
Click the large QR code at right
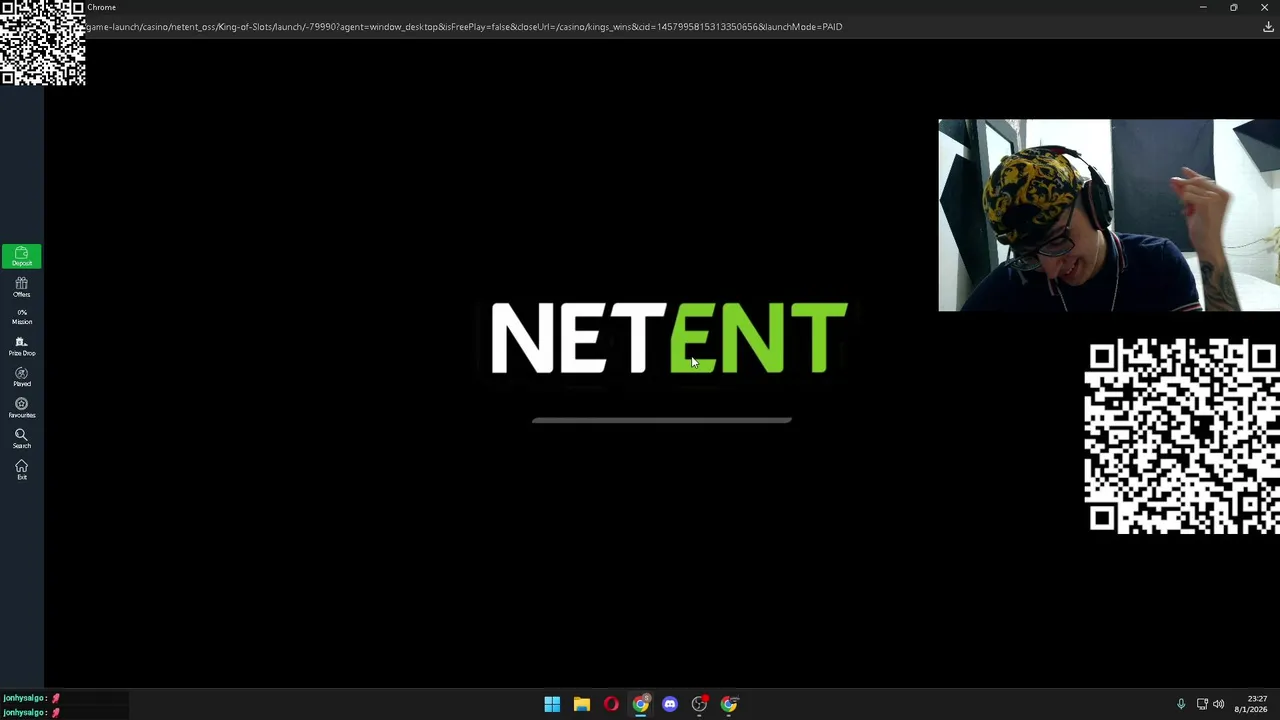tap(1183, 437)
